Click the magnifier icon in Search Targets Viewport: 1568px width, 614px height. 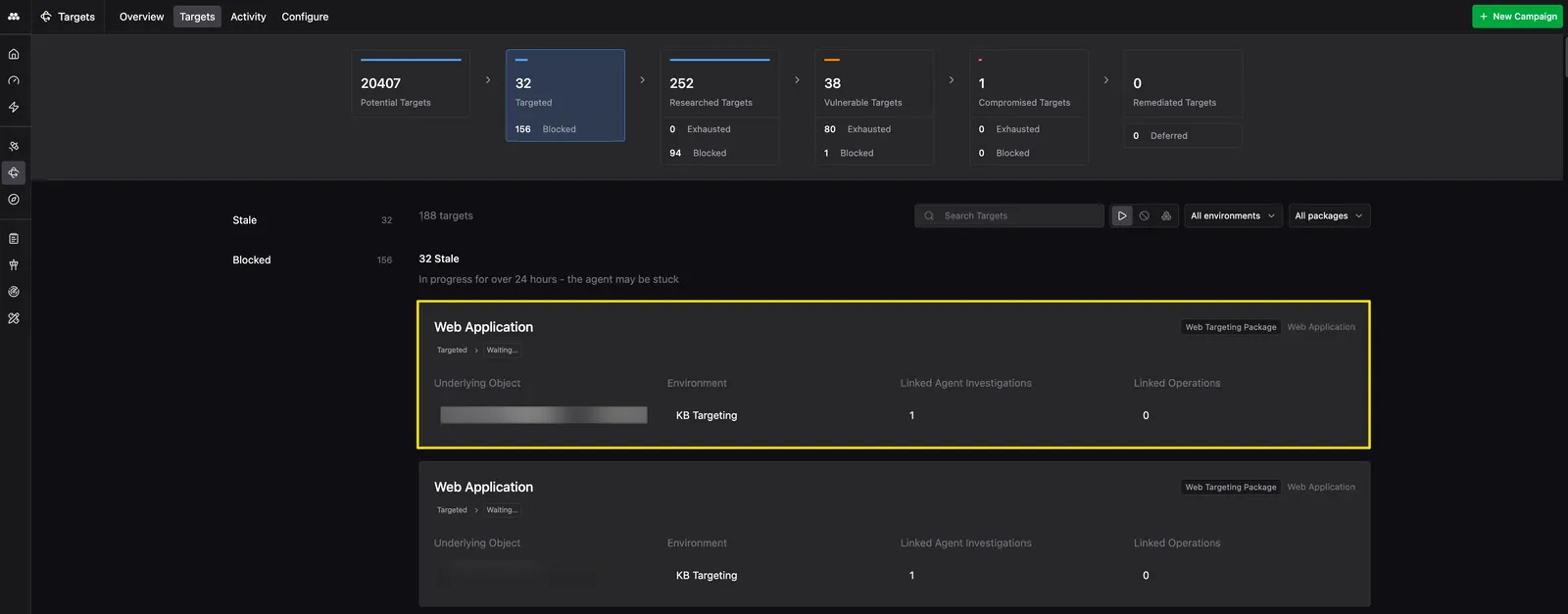[929, 215]
